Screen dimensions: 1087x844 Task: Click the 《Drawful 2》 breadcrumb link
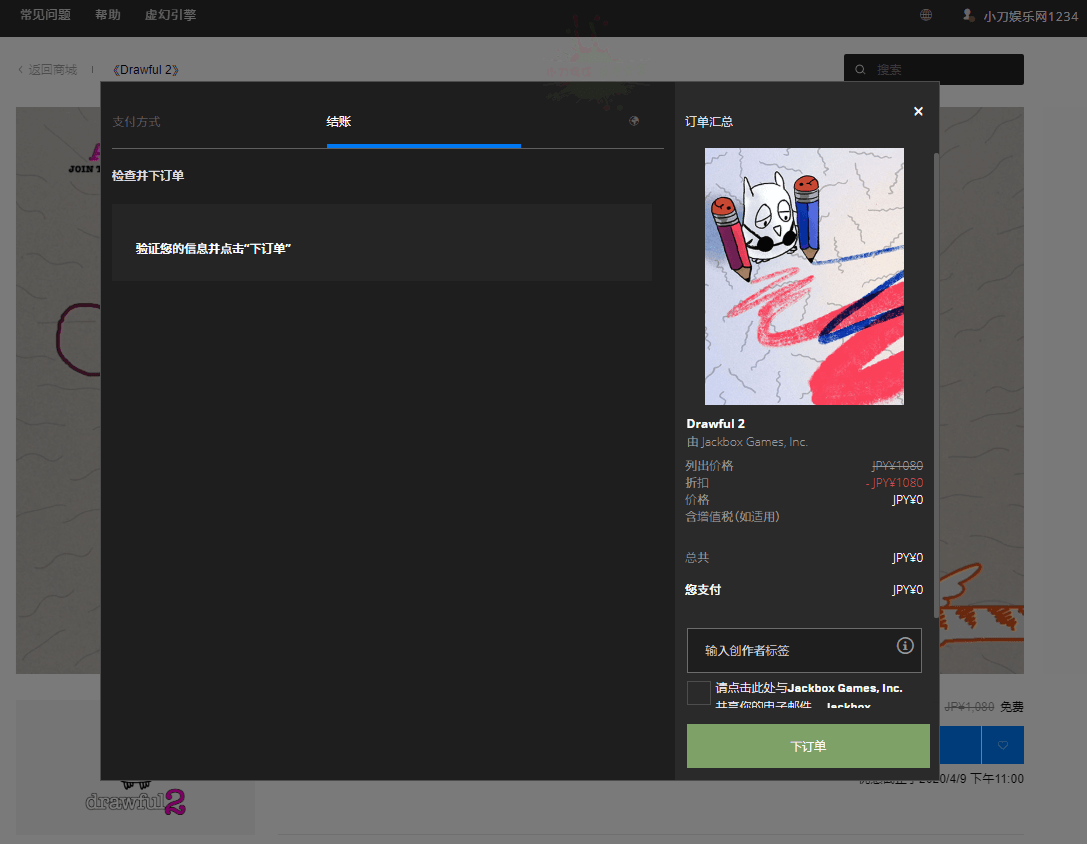tap(145, 70)
